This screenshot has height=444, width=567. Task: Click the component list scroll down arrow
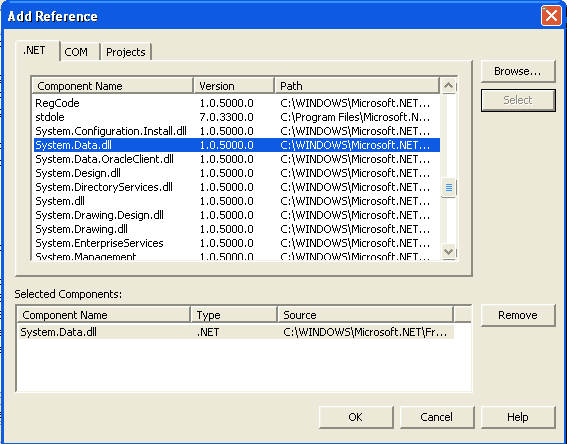(449, 251)
